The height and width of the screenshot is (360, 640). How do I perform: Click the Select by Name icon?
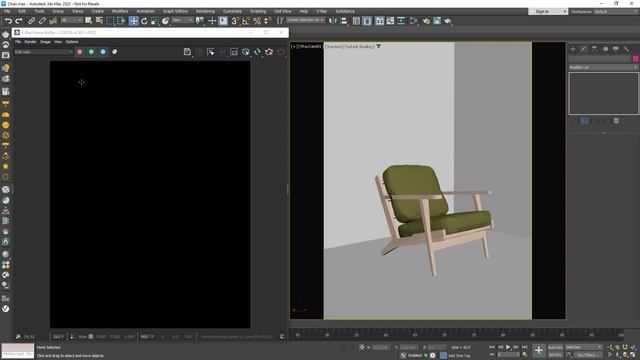pyautogui.click(x=99, y=21)
